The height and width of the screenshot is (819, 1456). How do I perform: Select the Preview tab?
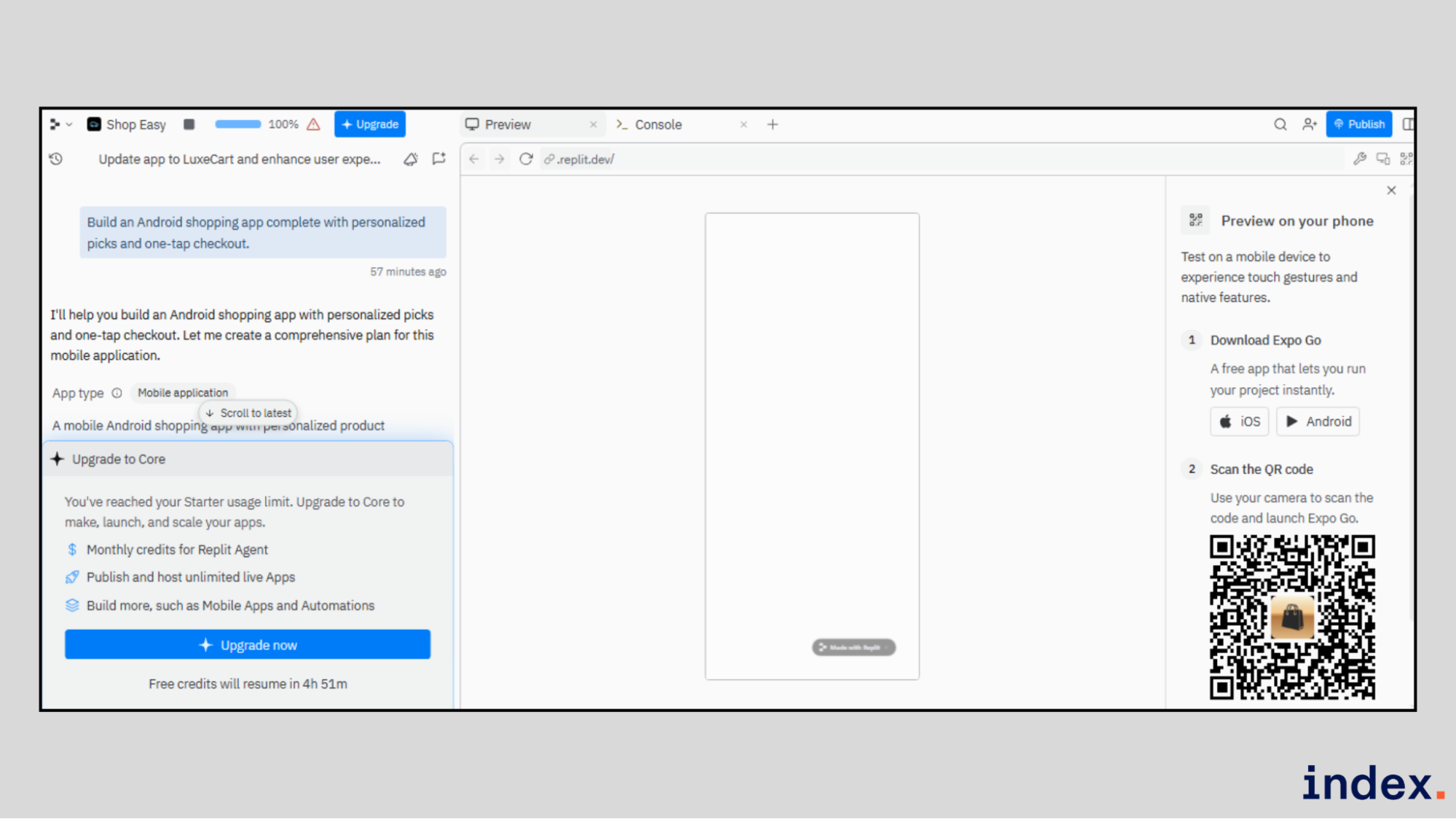[508, 124]
